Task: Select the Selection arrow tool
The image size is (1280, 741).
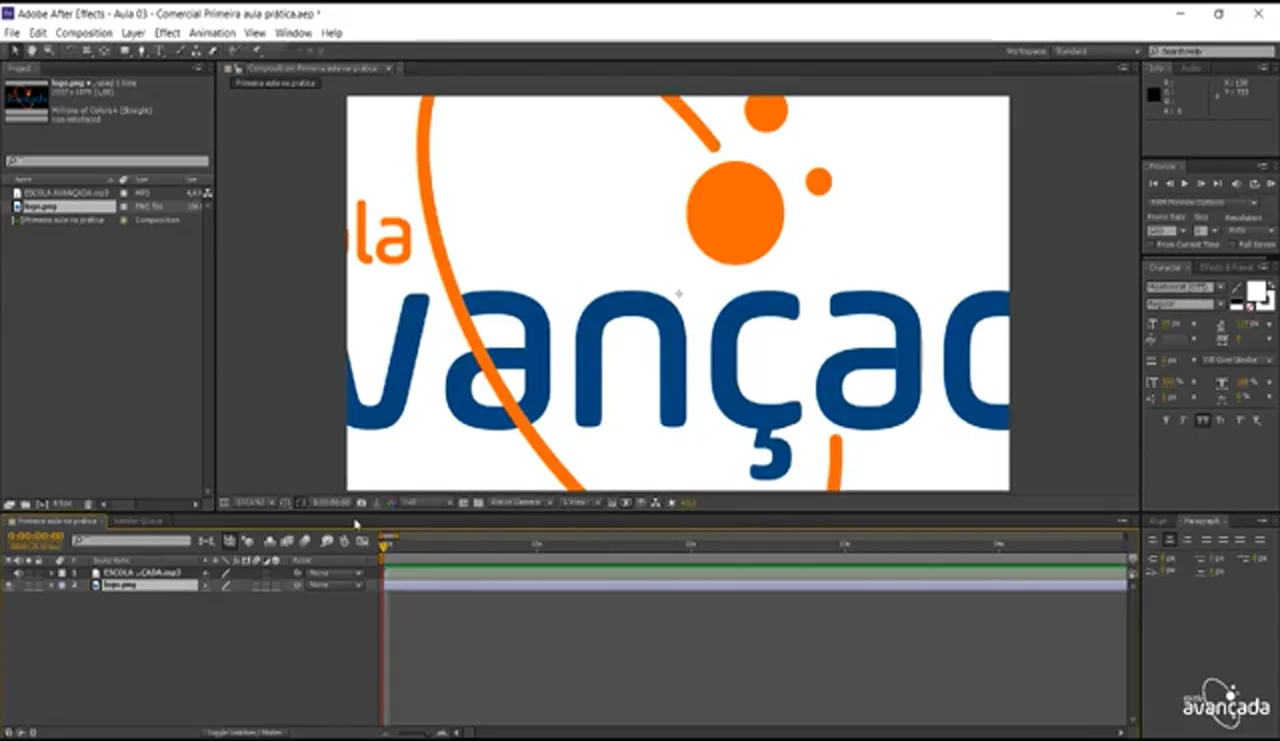Action: coord(15,50)
